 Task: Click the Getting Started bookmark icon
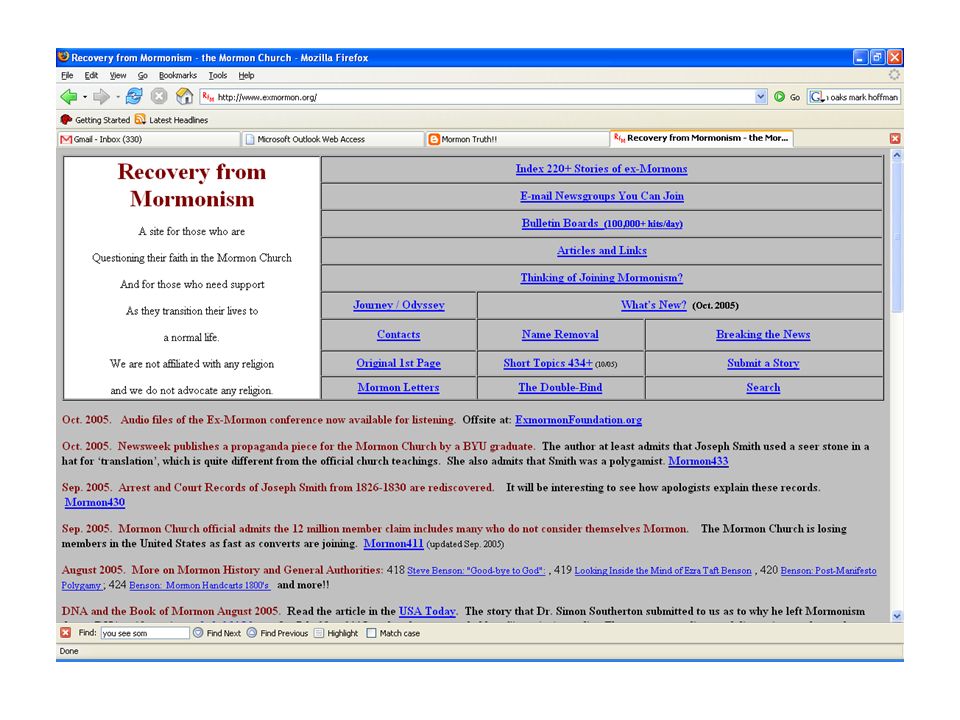(66, 119)
